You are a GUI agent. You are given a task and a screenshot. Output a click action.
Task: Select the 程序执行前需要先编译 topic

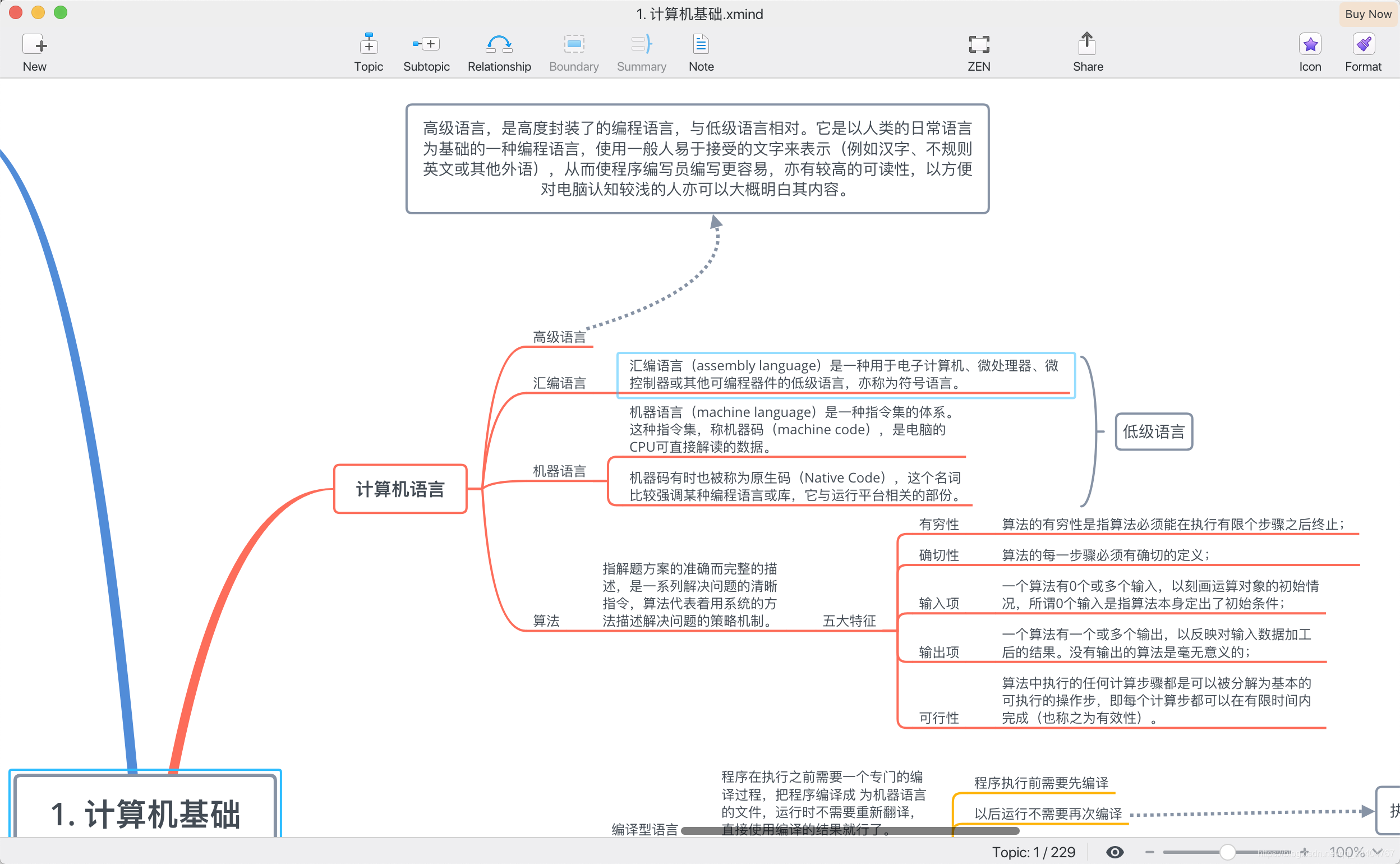[x=1040, y=783]
